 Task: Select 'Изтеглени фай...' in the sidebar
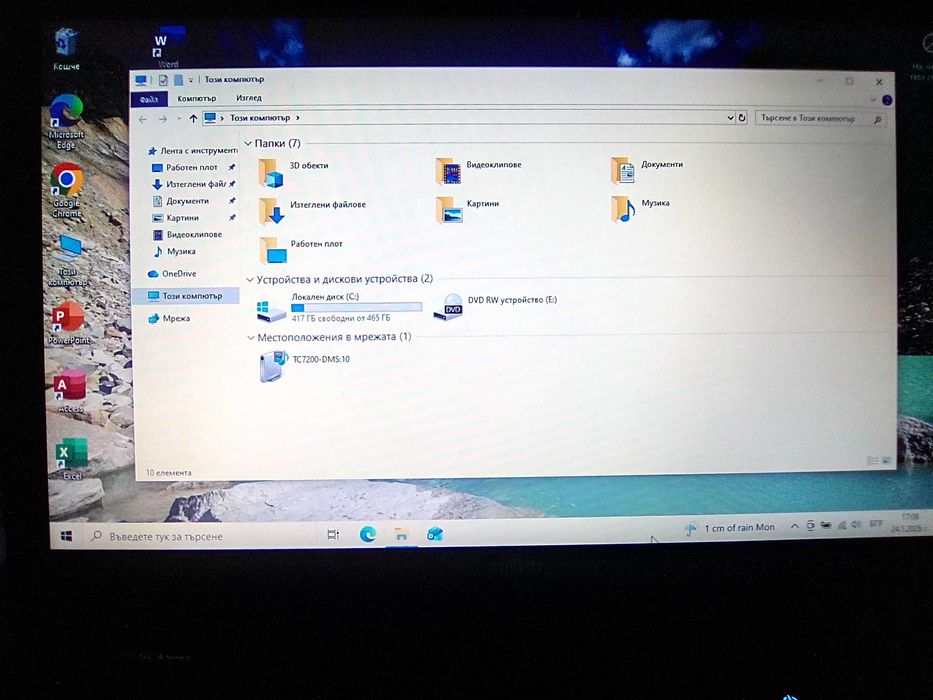[193, 184]
